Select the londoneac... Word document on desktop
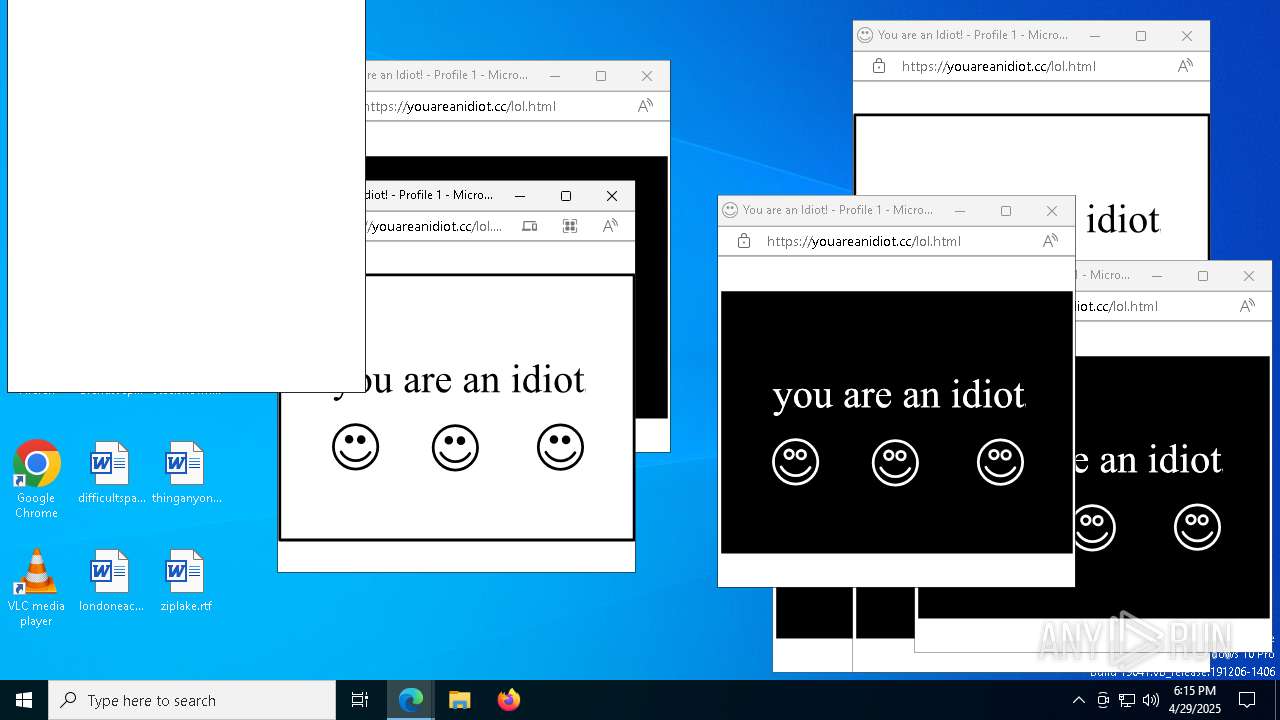The width and height of the screenshot is (1280, 720). [x=111, y=581]
